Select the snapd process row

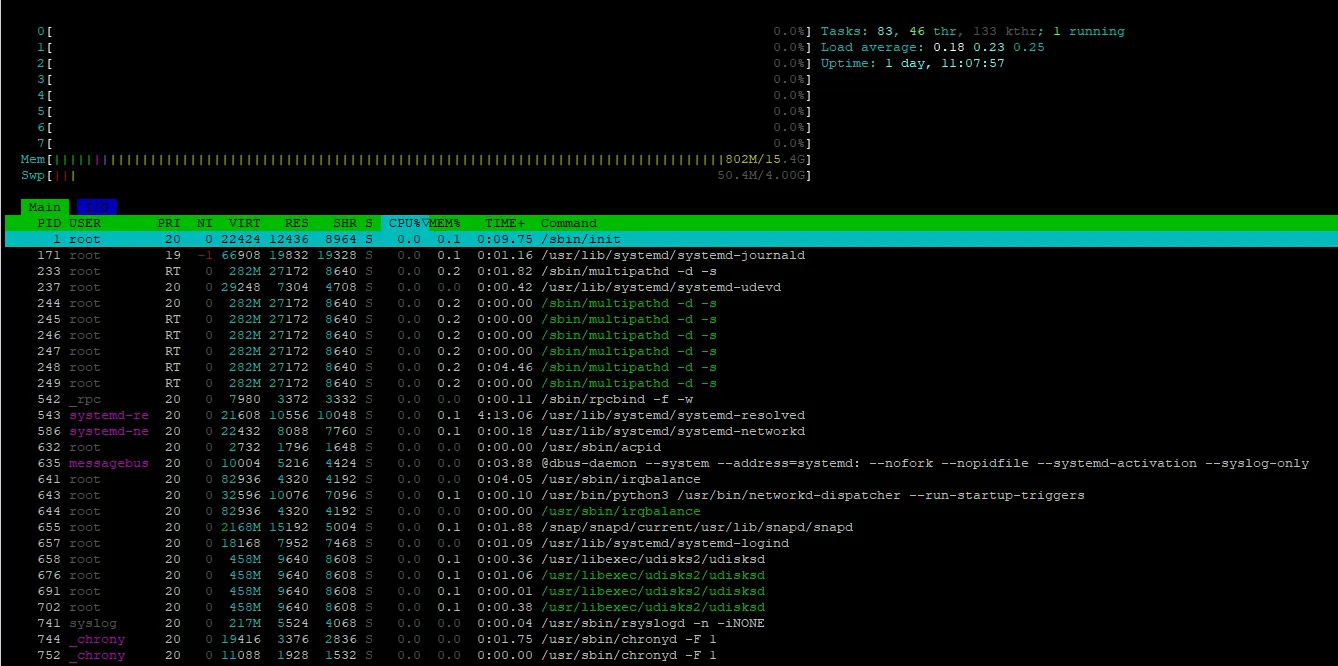[x=669, y=527]
